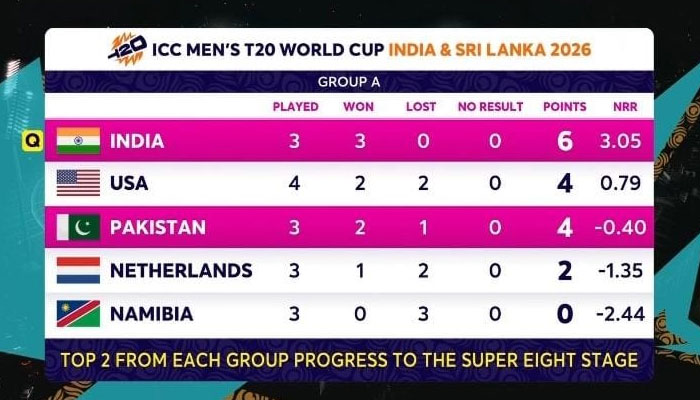This screenshot has height=400, width=700.
Task: Click the POINTS column header
Action: (x=564, y=107)
